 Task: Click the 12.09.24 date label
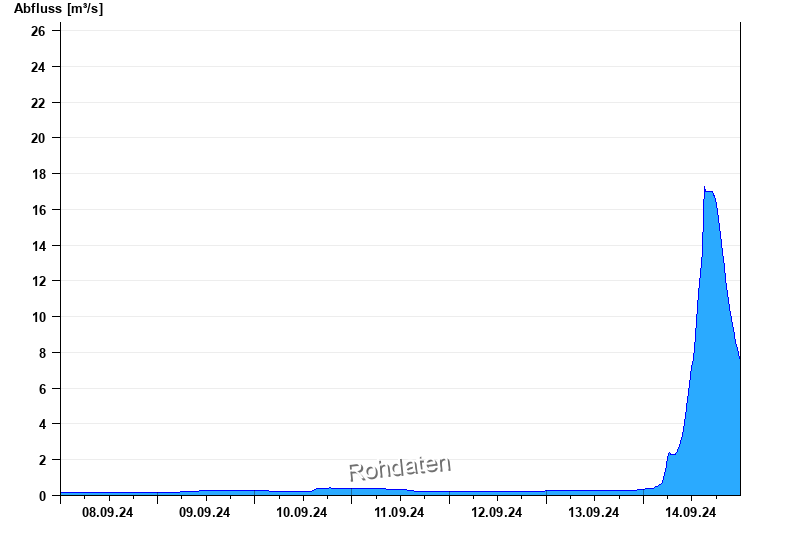click(x=497, y=513)
